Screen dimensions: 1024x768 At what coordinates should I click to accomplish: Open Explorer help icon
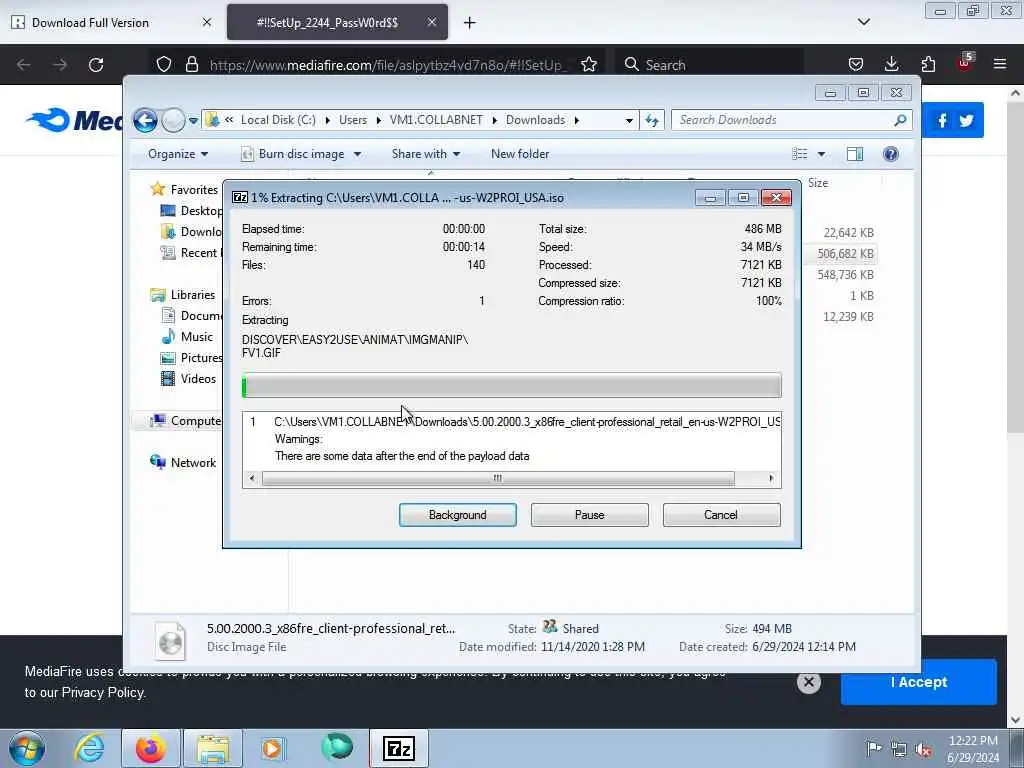point(891,154)
